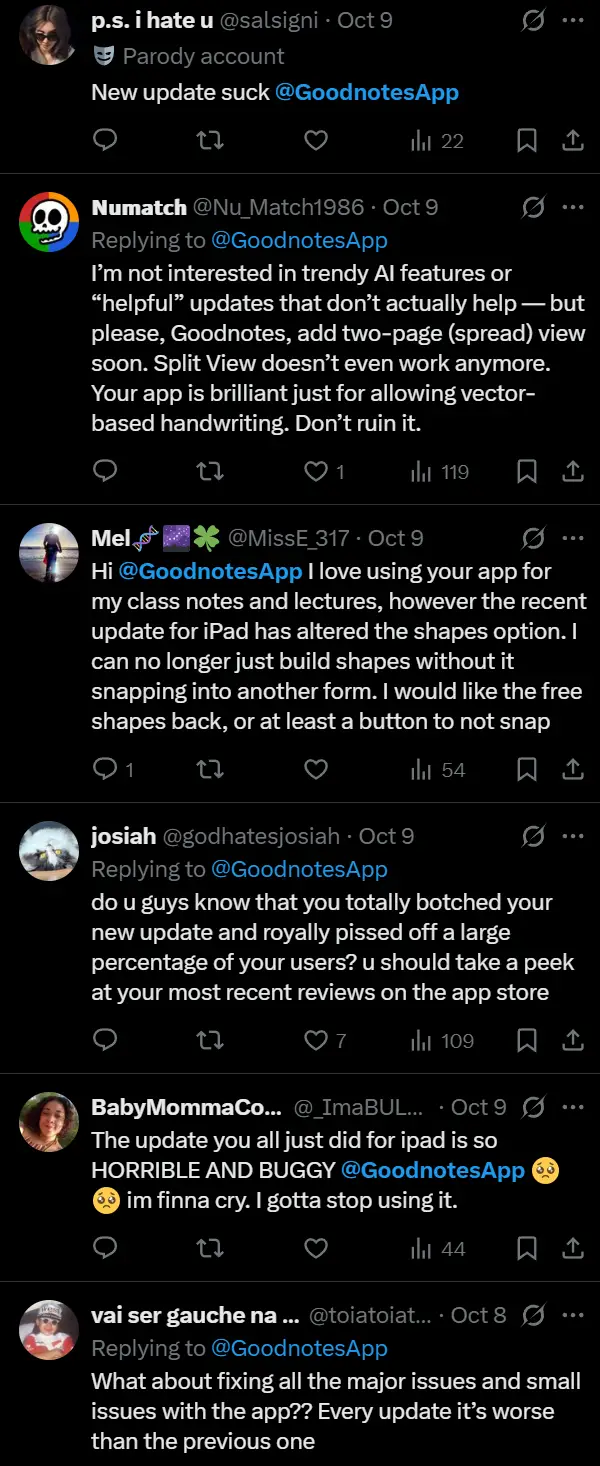Open Grok icon on josiah's tweet
The image size is (600, 1466).
click(x=534, y=836)
